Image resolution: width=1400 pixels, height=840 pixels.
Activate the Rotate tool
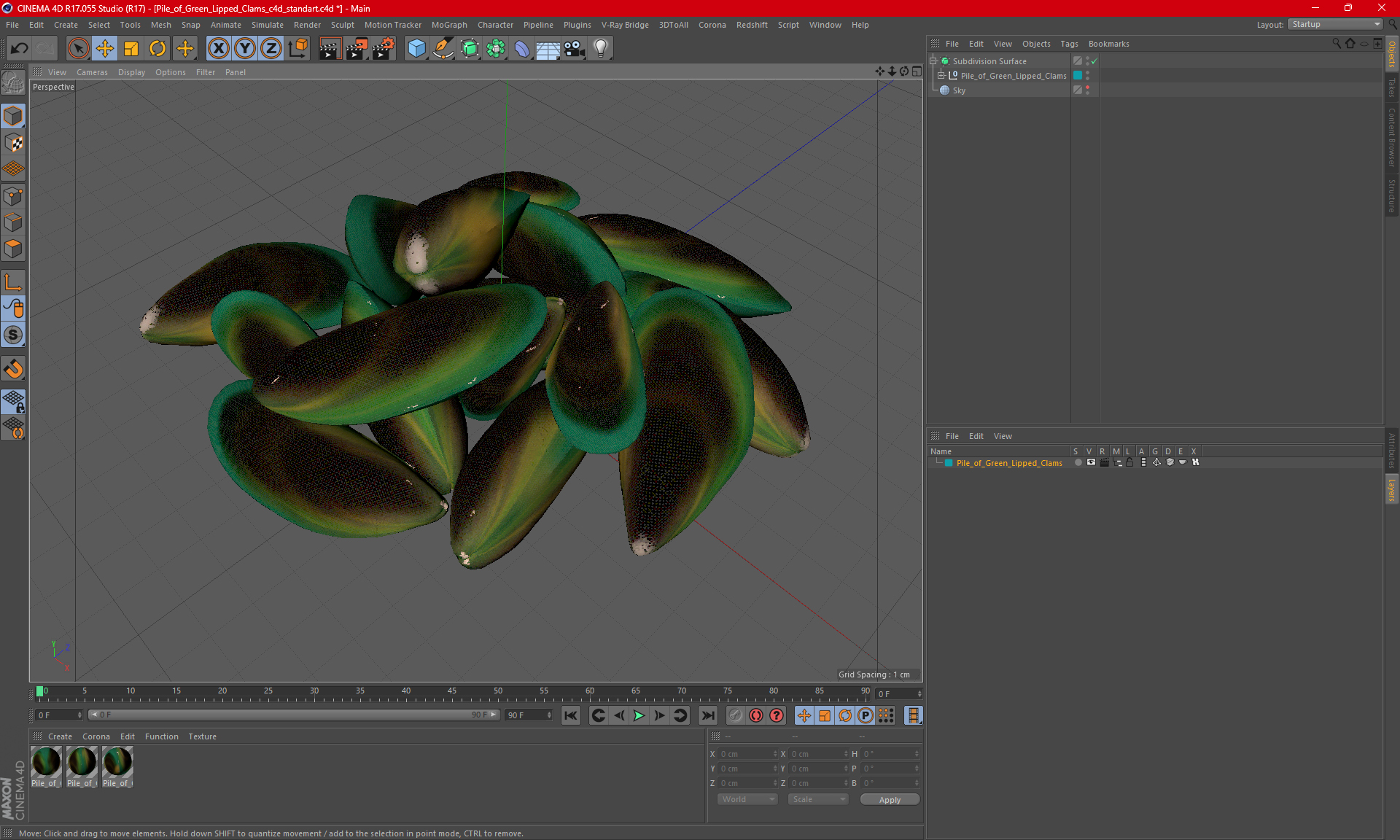tap(157, 49)
